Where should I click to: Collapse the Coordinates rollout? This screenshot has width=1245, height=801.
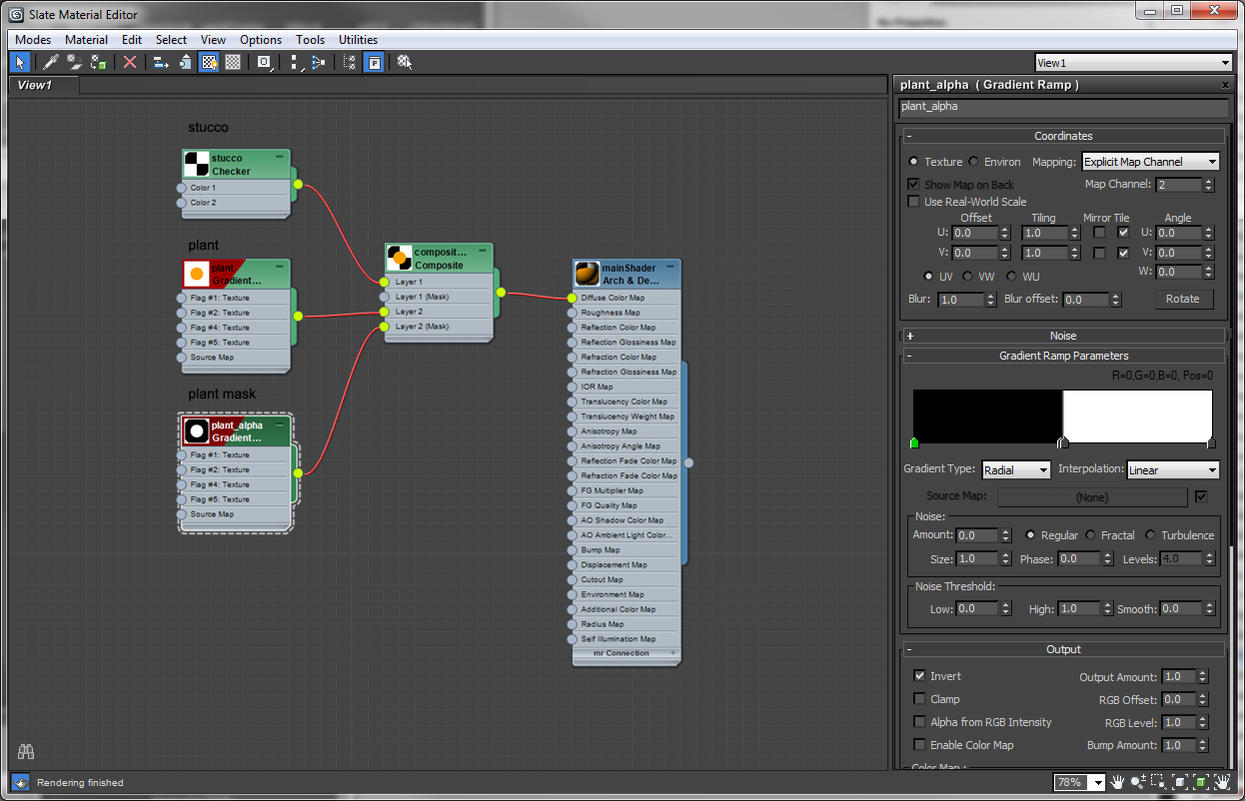coord(910,136)
